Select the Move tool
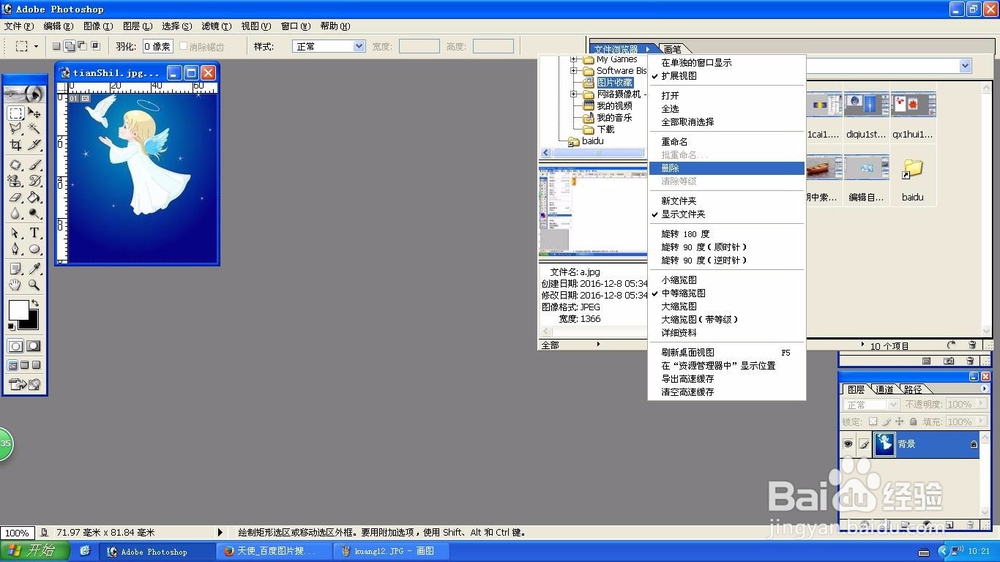The width and height of the screenshot is (1000, 562). [34, 114]
